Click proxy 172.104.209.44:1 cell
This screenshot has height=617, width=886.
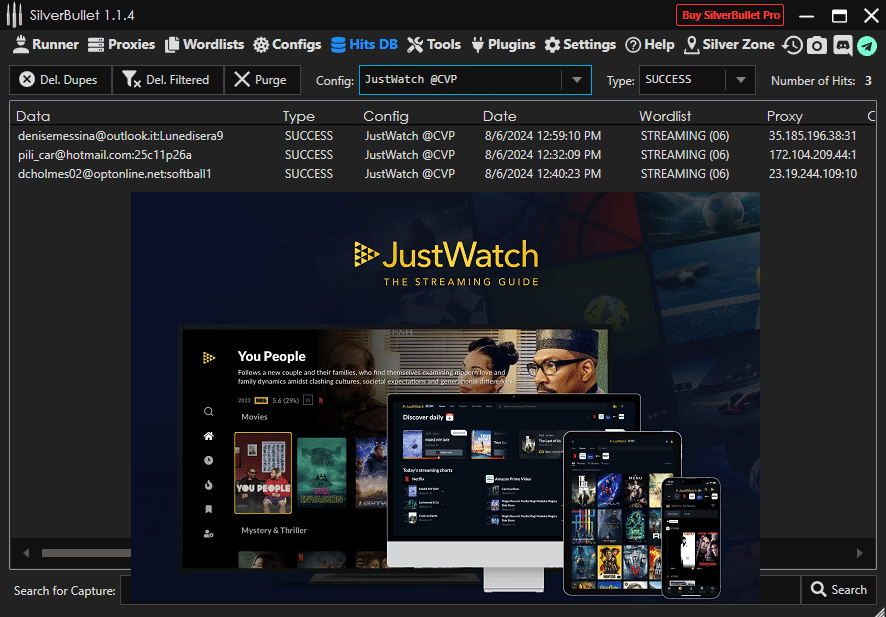(x=813, y=155)
